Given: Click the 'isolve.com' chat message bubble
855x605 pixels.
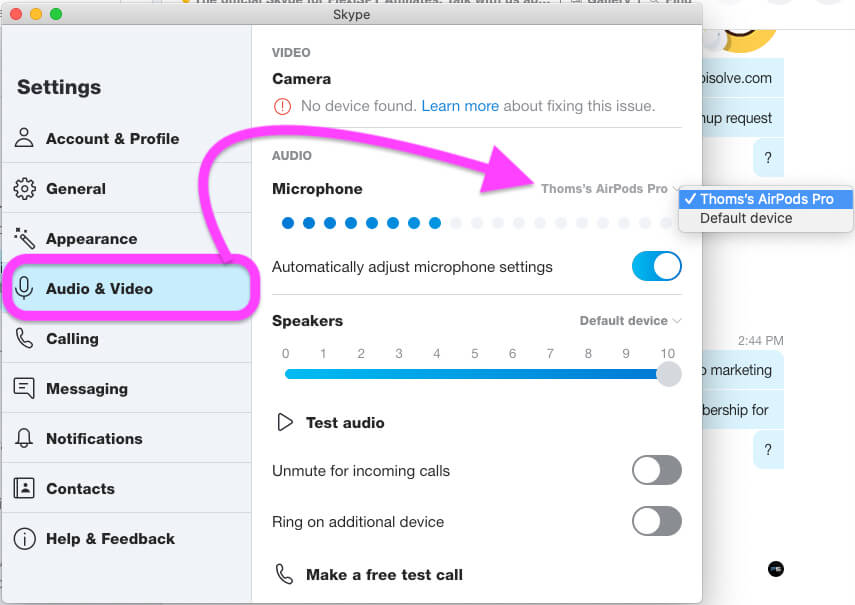Looking at the screenshot, I should 743,77.
